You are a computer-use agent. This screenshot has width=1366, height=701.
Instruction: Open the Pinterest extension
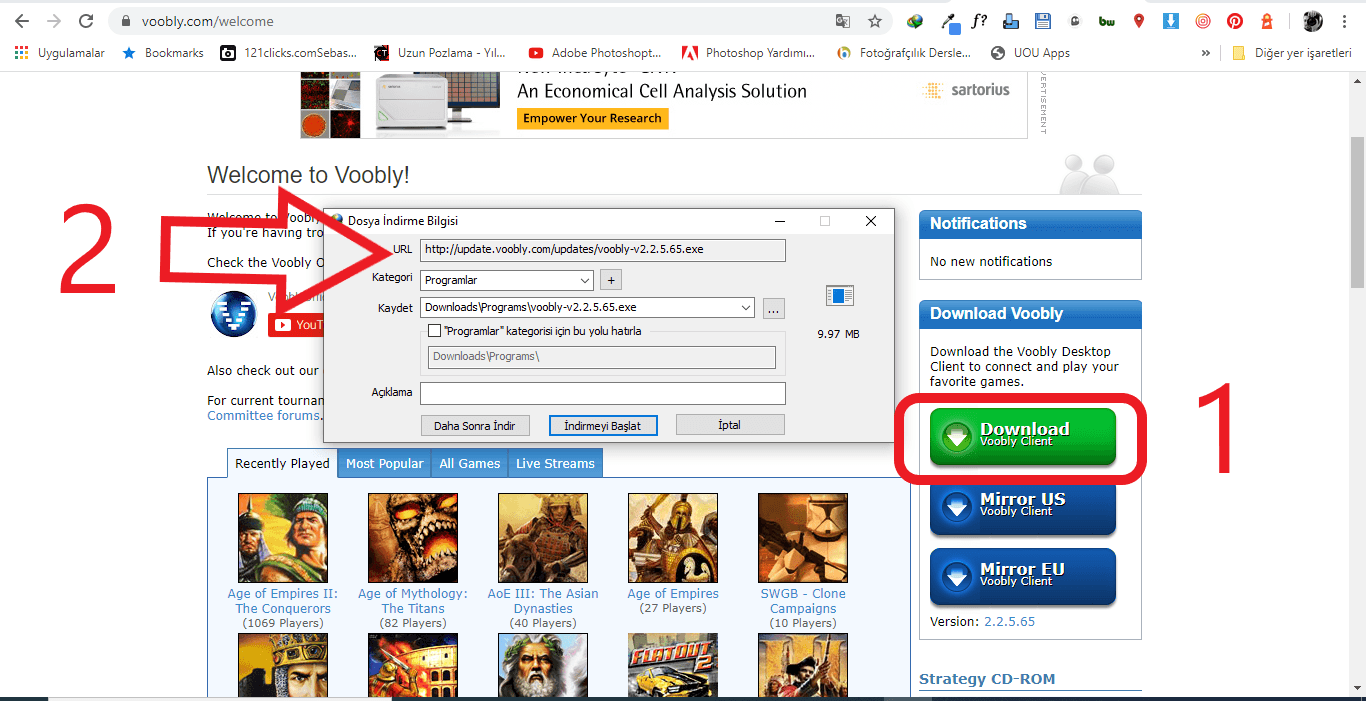pos(1235,21)
